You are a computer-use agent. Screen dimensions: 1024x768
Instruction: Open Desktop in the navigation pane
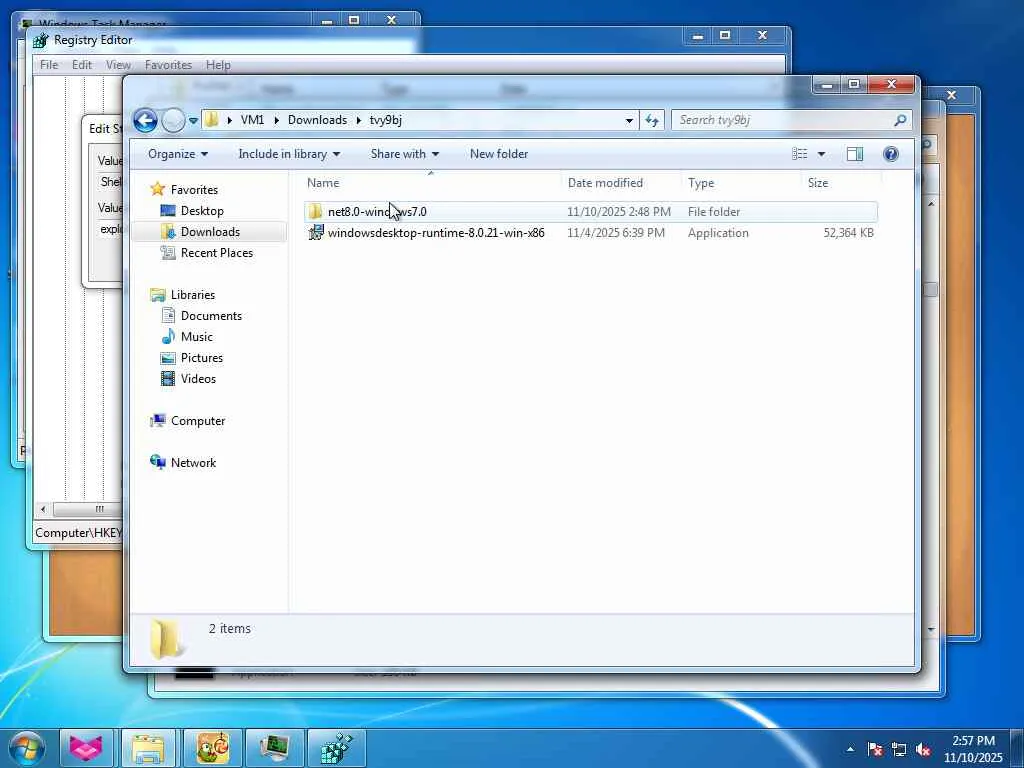tap(202, 211)
